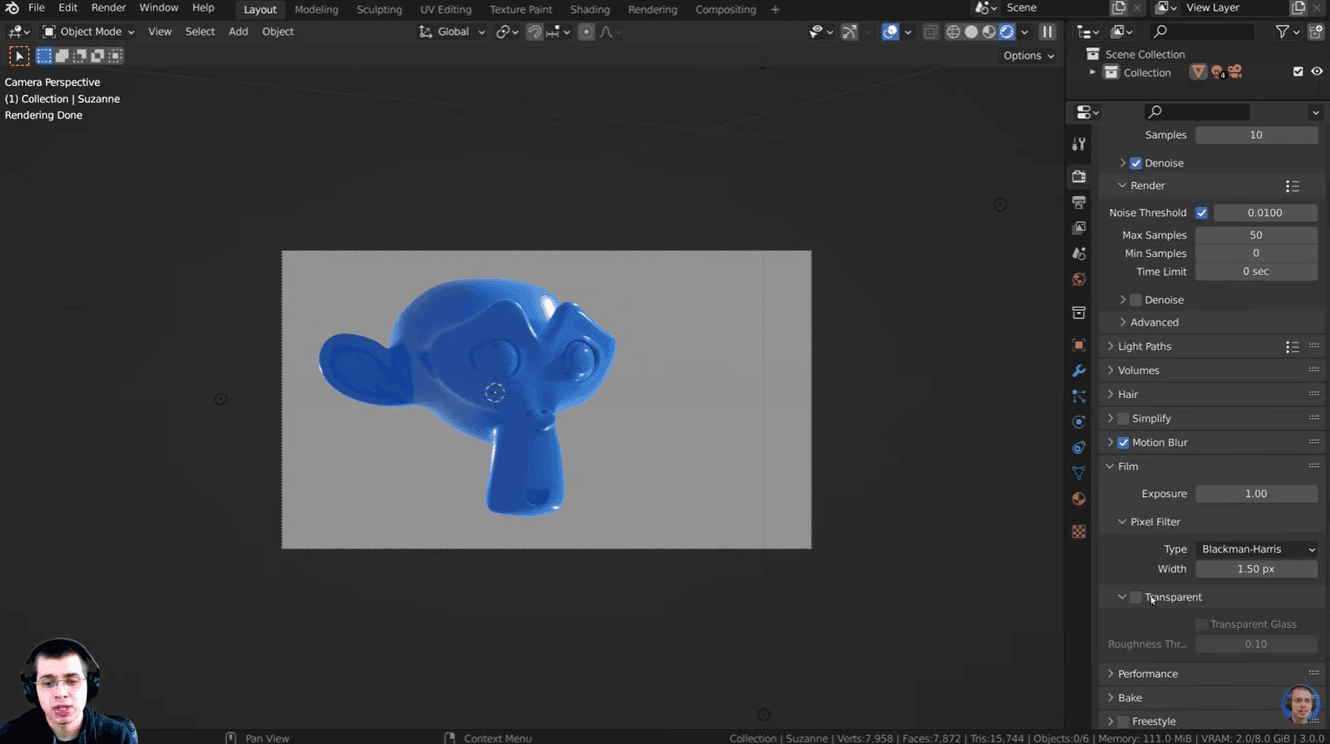Open the Particles properties tab

(x=1078, y=397)
